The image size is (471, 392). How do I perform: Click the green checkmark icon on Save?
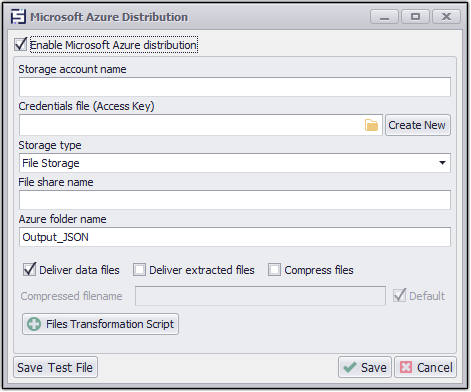click(x=350, y=368)
